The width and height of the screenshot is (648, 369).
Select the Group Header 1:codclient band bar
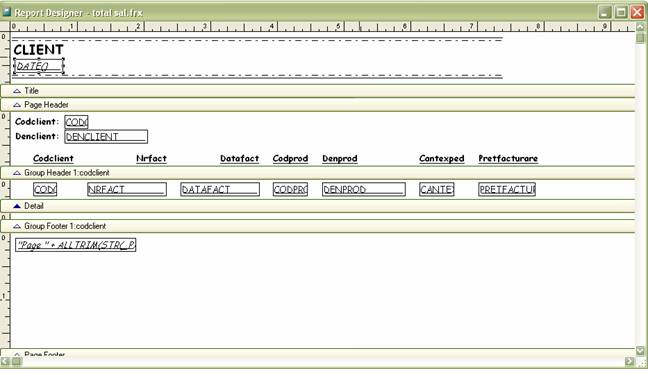[x=318, y=173]
